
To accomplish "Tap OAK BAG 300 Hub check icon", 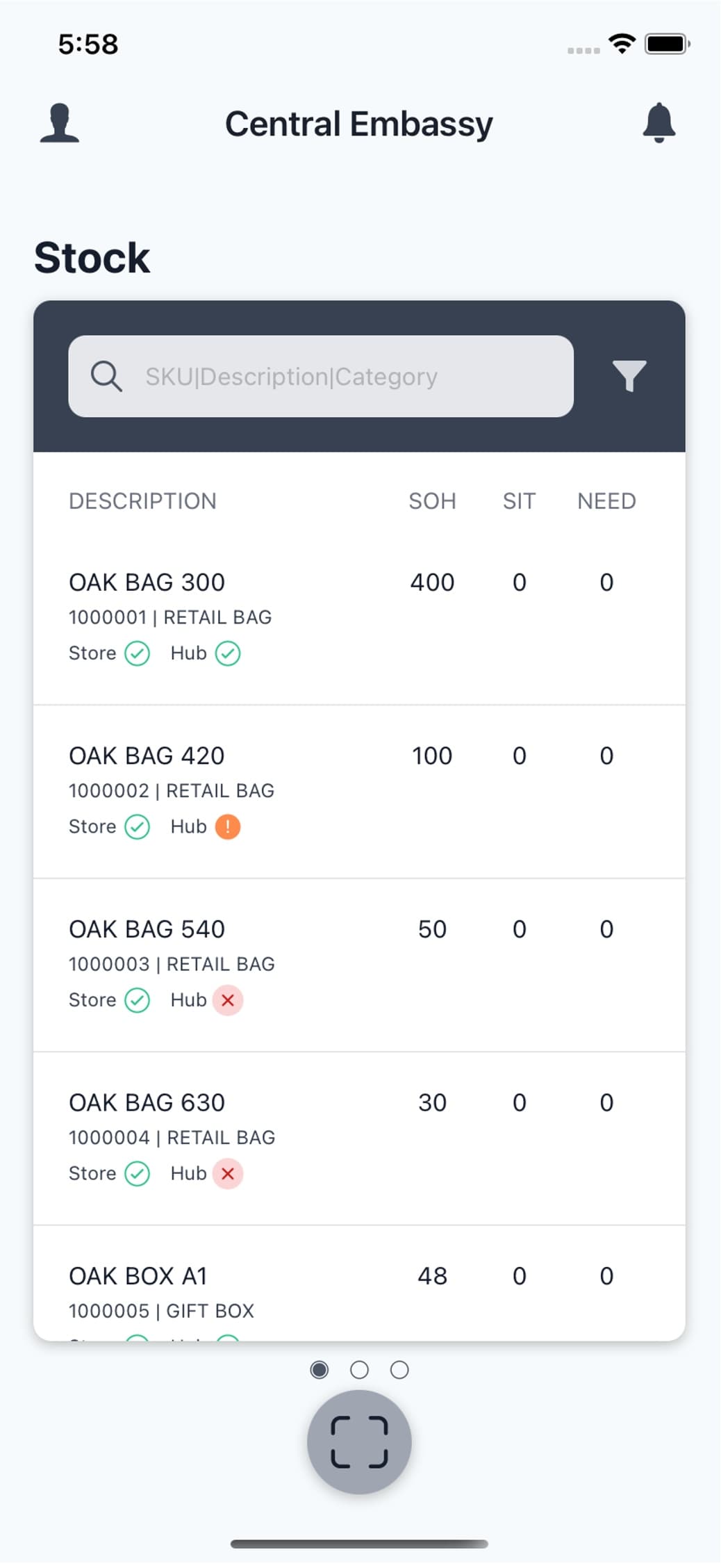I will coord(228,653).
